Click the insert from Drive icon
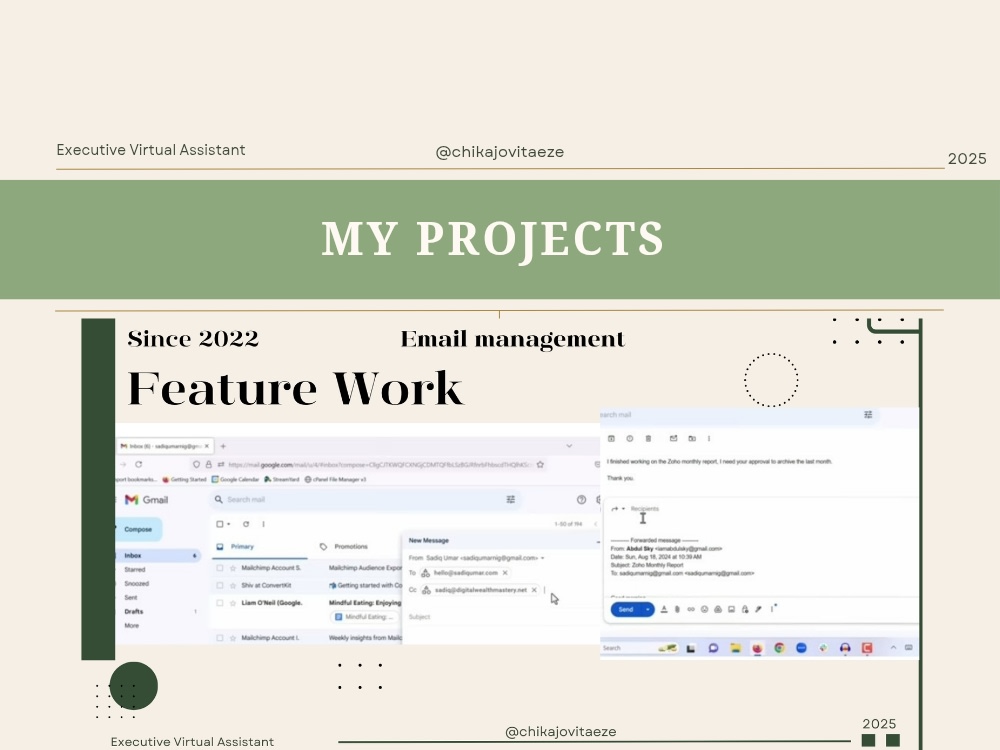The image size is (1000, 750). (x=717, y=610)
